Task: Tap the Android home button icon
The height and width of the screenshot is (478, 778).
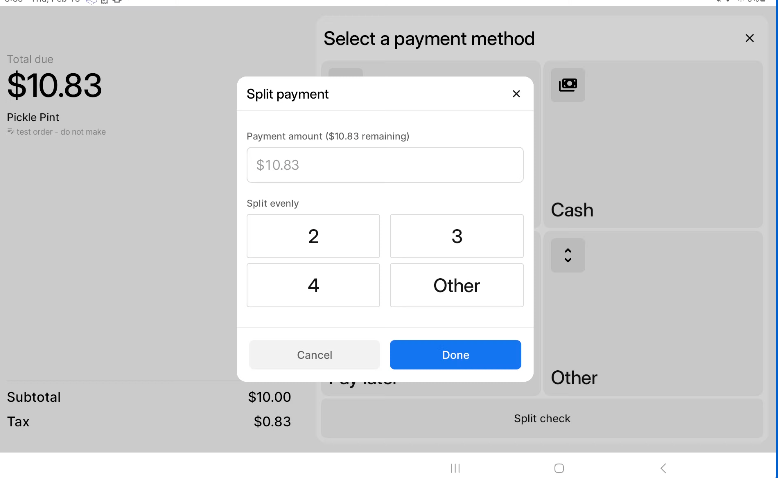Action: coord(559,468)
